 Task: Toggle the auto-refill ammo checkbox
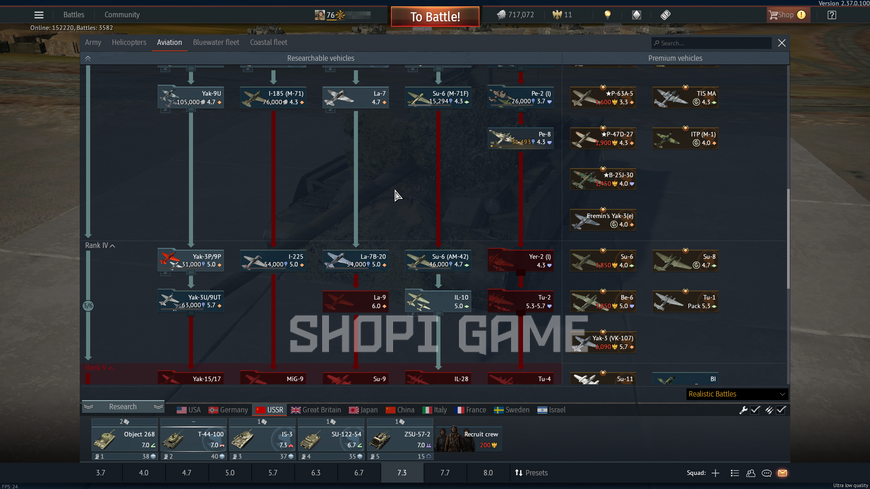point(781,410)
